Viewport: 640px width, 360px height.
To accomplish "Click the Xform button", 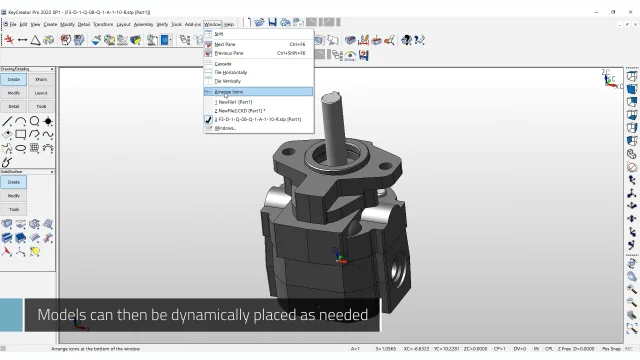I will [x=41, y=80].
